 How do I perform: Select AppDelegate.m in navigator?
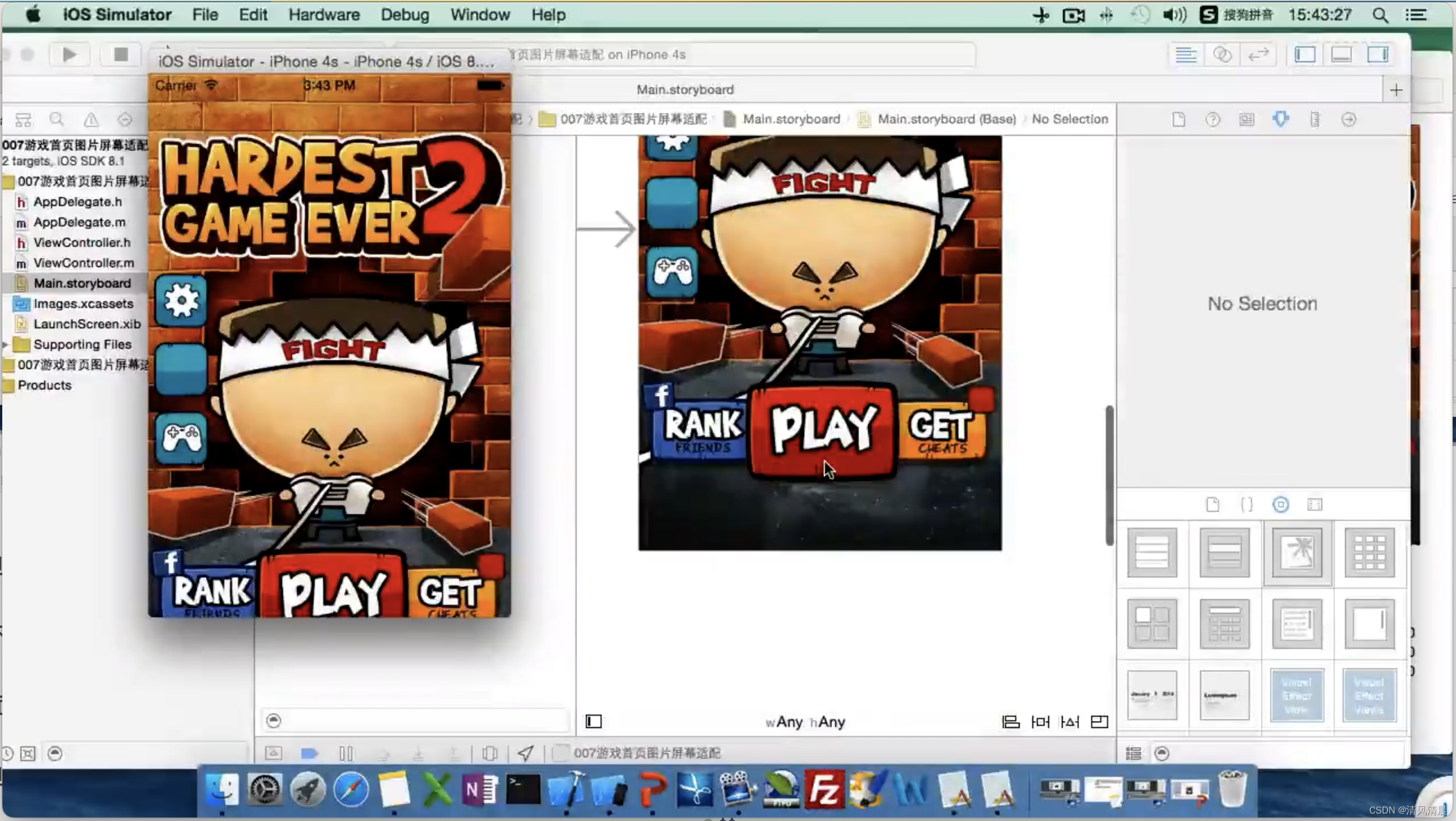[79, 222]
